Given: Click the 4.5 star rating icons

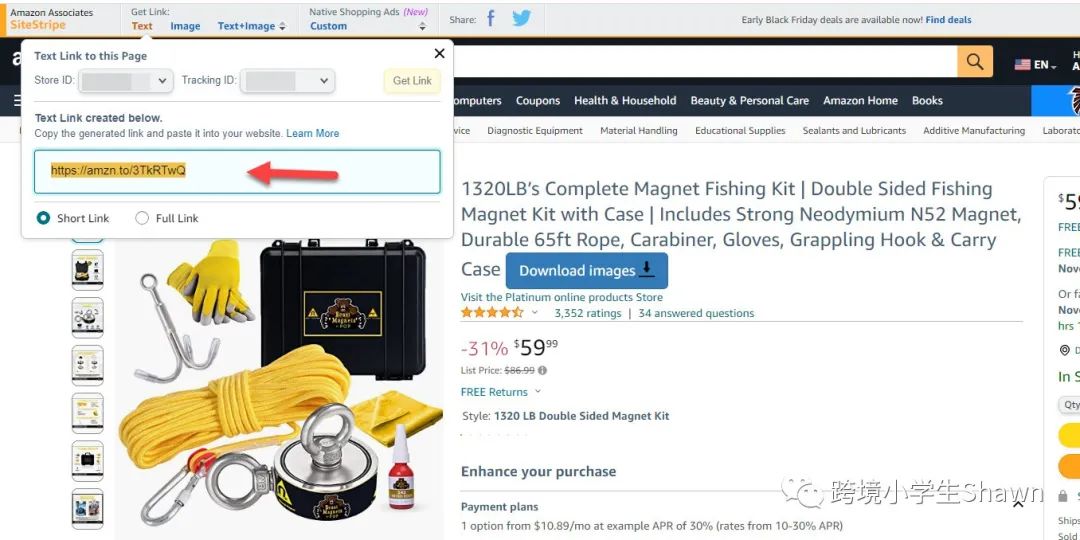Looking at the screenshot, I should (492, 313).
